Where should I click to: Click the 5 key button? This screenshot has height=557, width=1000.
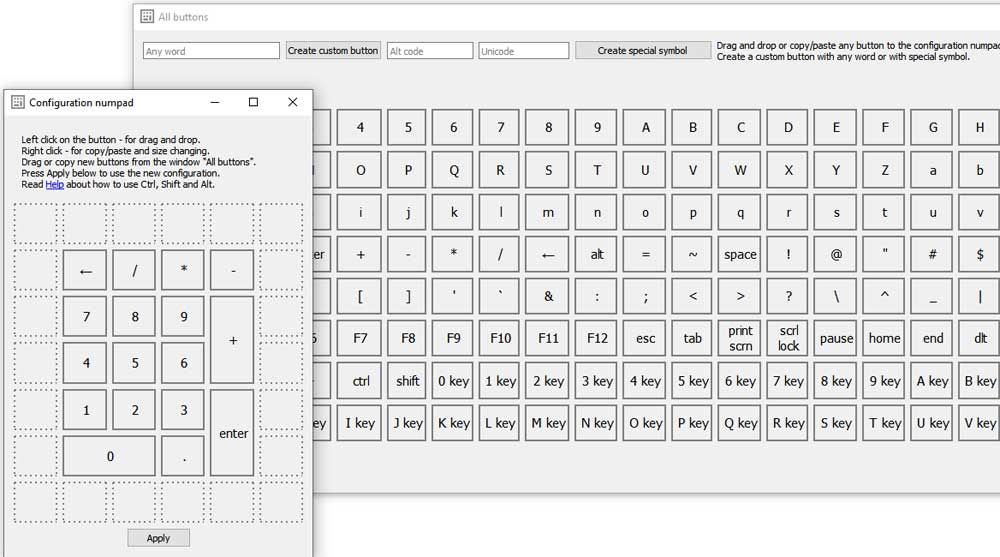pyautogui.click(x=692, y=381)
